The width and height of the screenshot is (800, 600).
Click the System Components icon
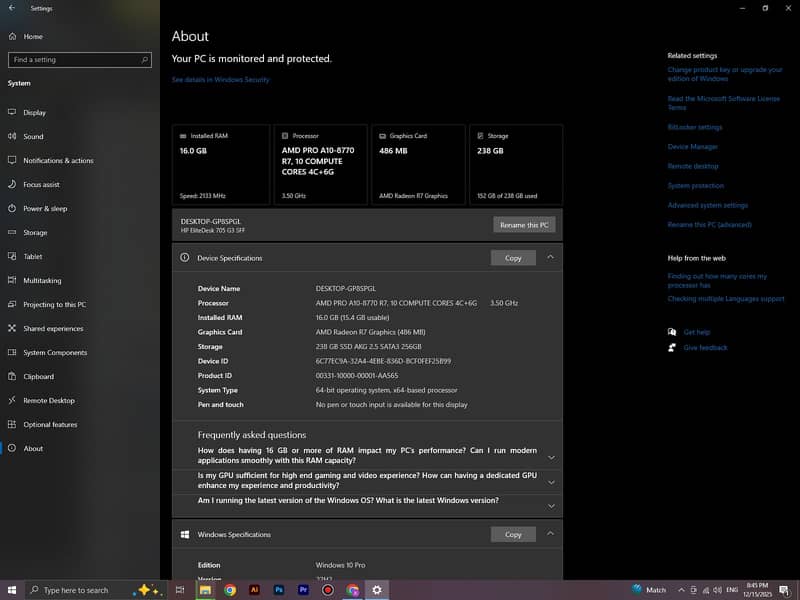pos(12,352)
